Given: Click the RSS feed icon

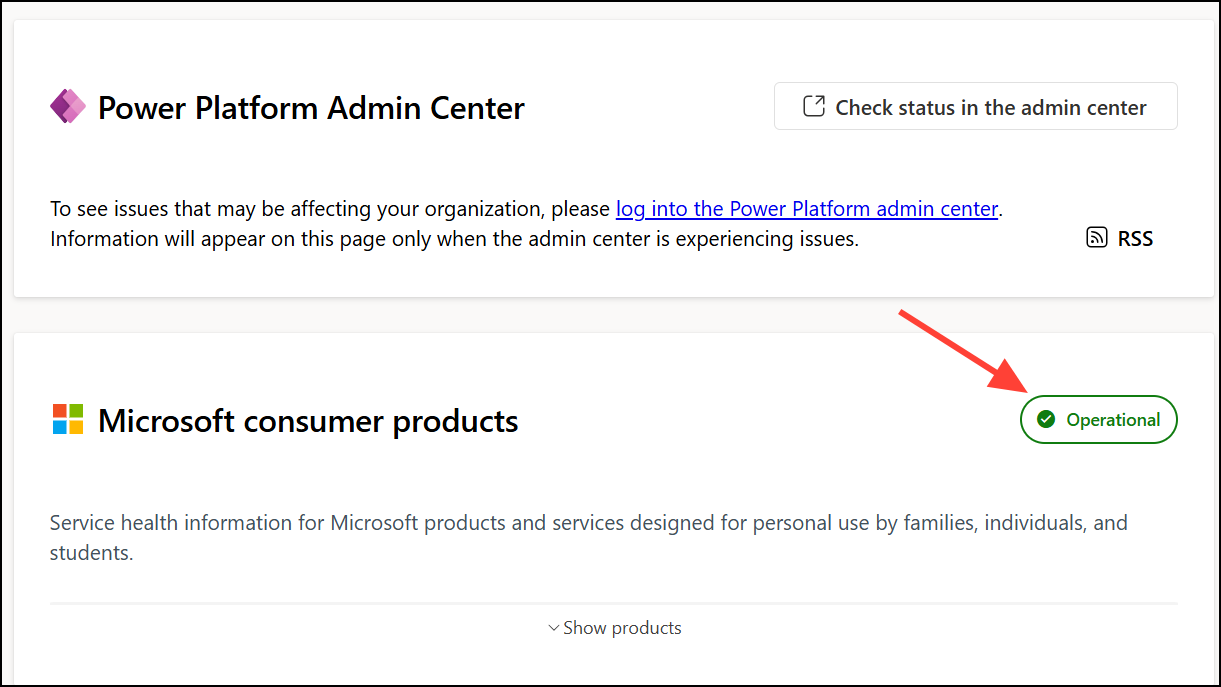Looking at the screenshot, I should point(1097,238).
